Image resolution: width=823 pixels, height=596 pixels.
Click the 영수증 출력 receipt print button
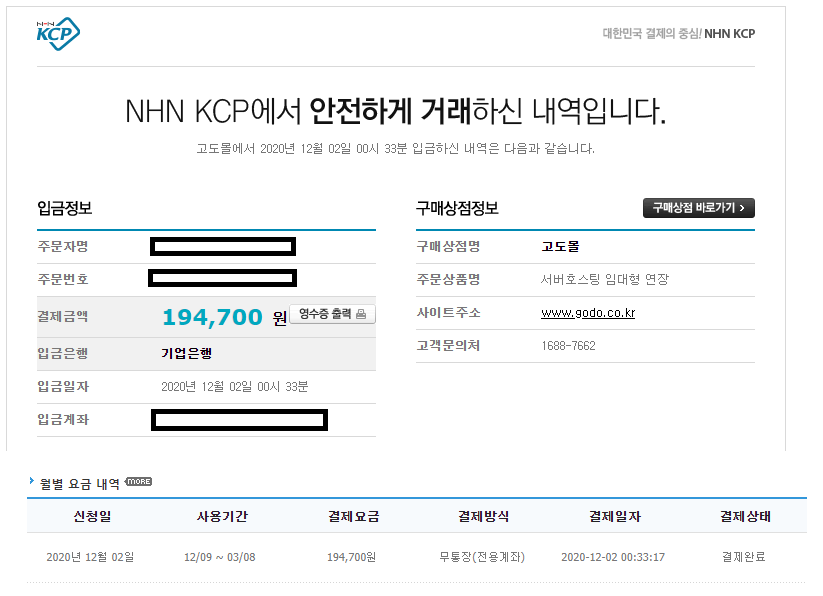coord(332,314)
